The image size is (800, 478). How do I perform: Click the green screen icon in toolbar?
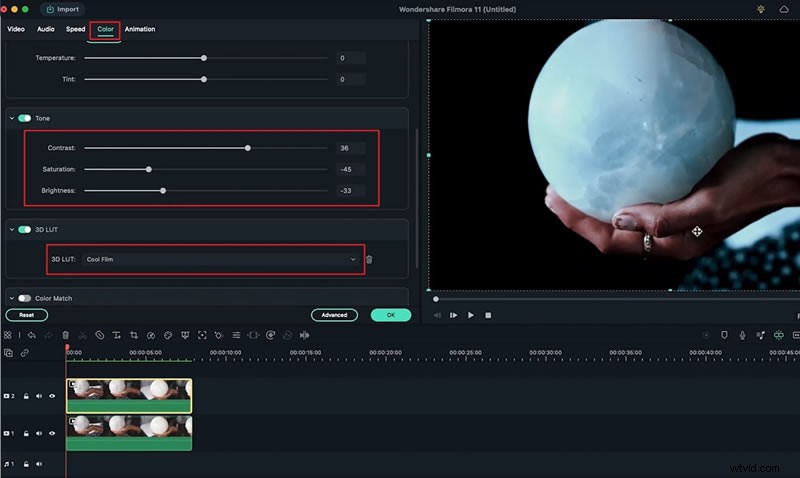[x=185, y=335]
